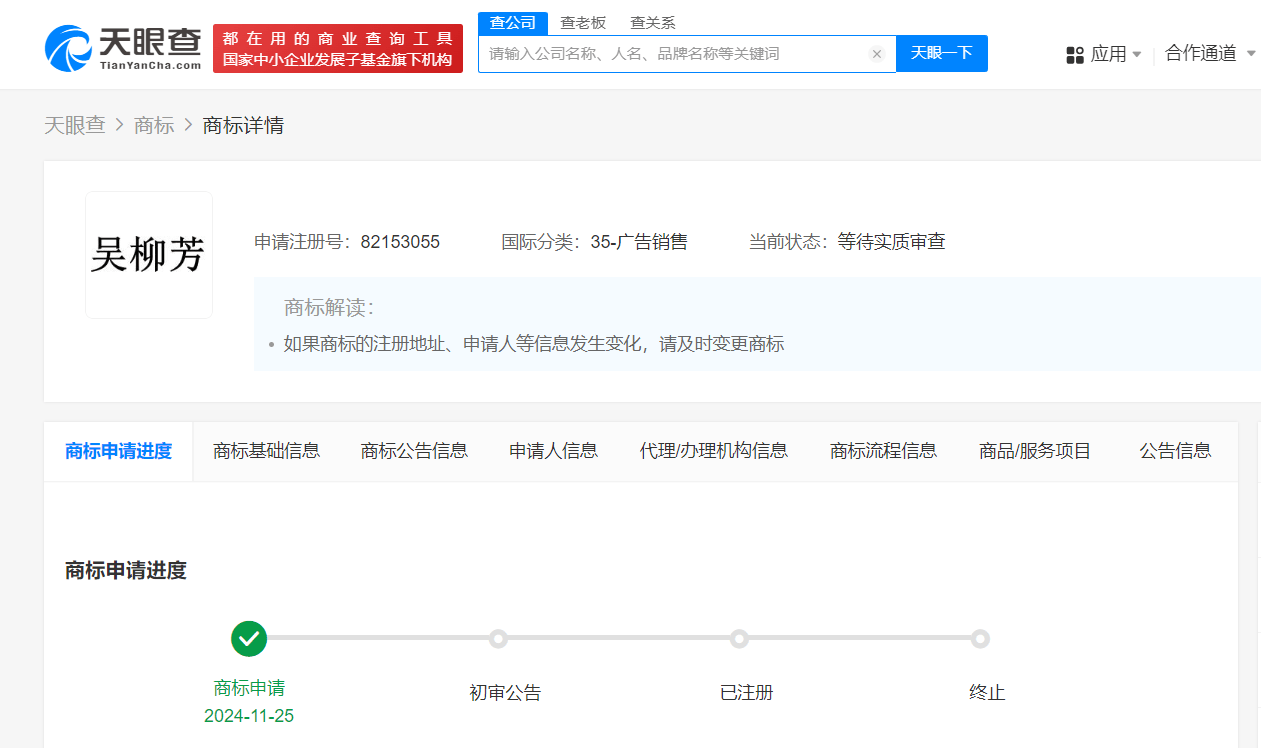Screen dimensions: 1261x748
Task: Switch to the 商标申请进度 tab
Action: click(x=118, y=451)
